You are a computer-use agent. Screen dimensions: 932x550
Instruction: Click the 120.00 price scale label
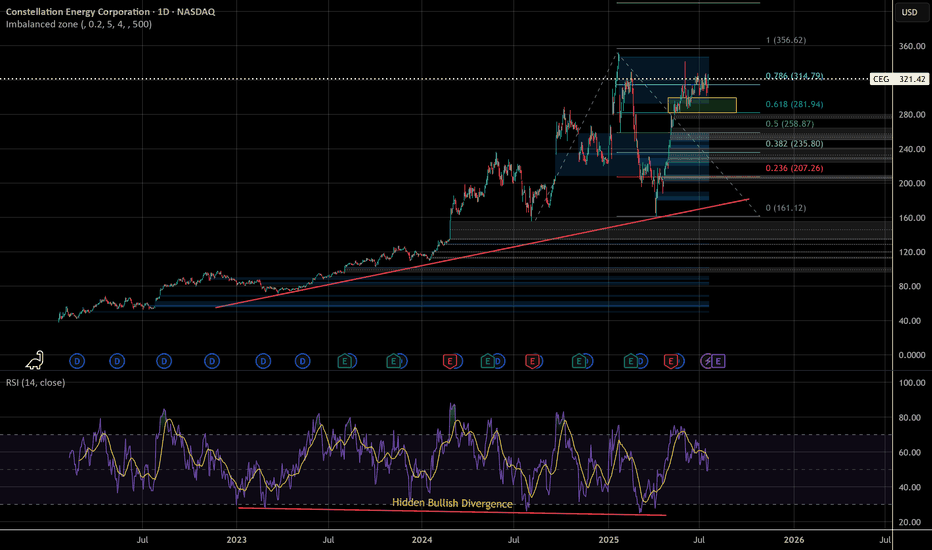912,252
